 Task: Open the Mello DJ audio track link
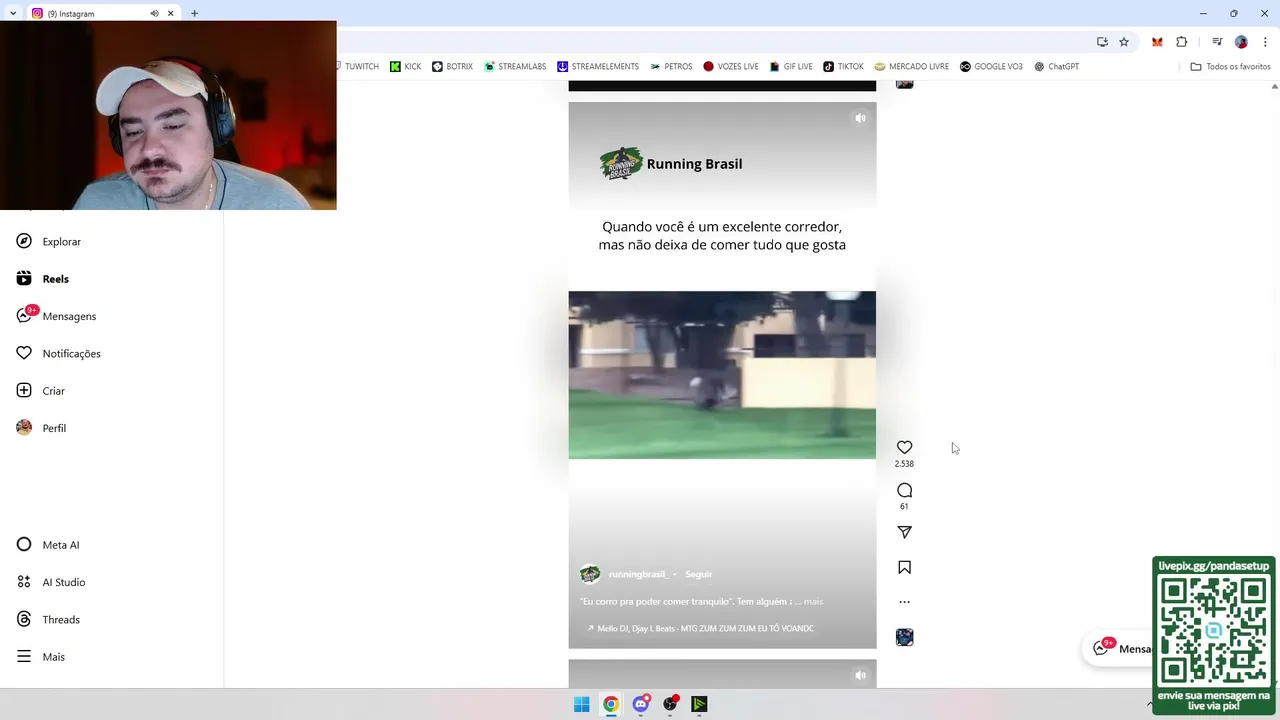tap(700, 628)
